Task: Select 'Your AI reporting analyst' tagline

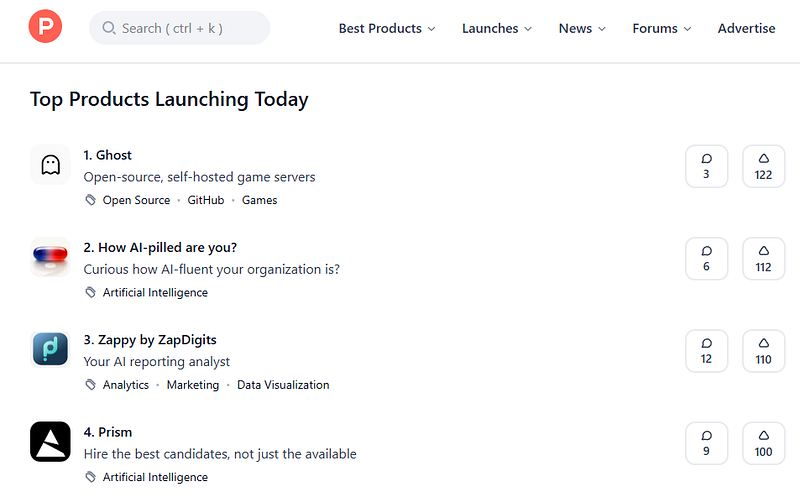Action: (x=157, y=362)
